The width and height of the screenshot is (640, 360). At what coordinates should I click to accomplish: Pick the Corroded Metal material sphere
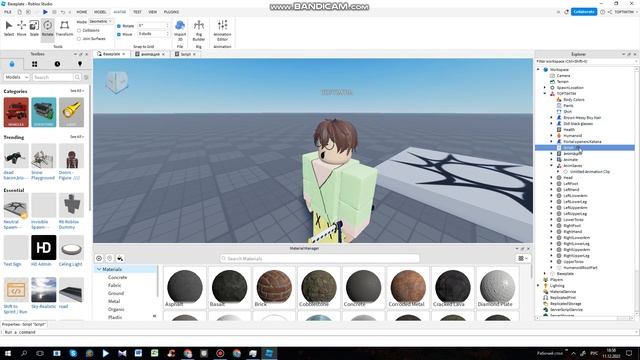tap(407, 288)
